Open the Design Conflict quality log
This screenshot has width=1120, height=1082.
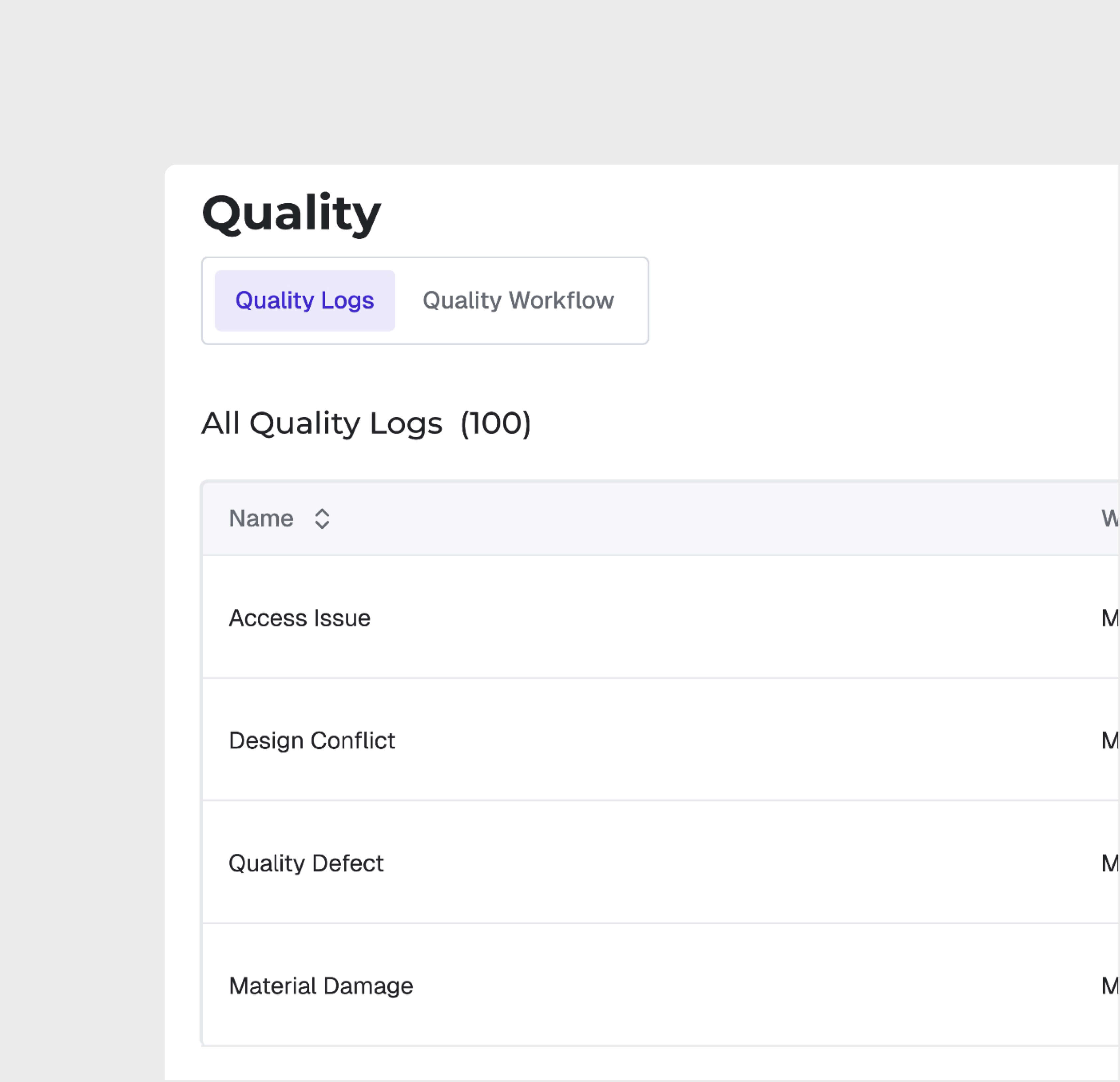tap(312, 740)
